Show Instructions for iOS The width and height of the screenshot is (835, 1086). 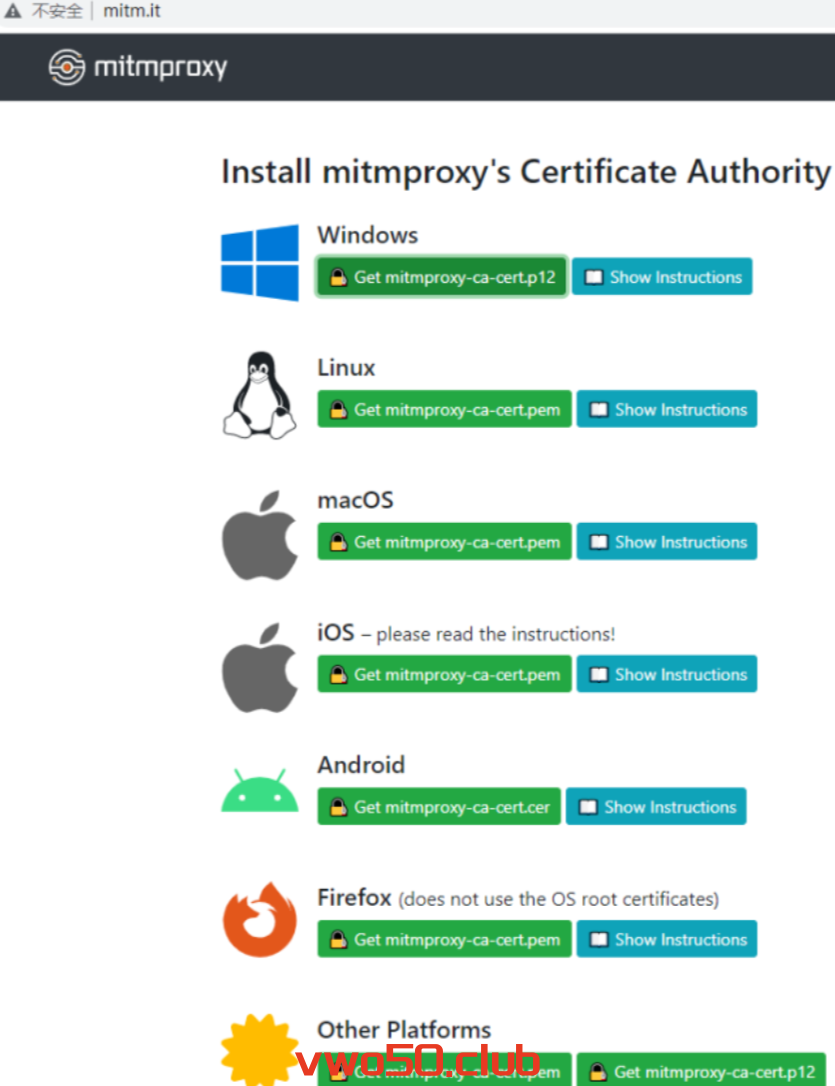pos(667,675)
